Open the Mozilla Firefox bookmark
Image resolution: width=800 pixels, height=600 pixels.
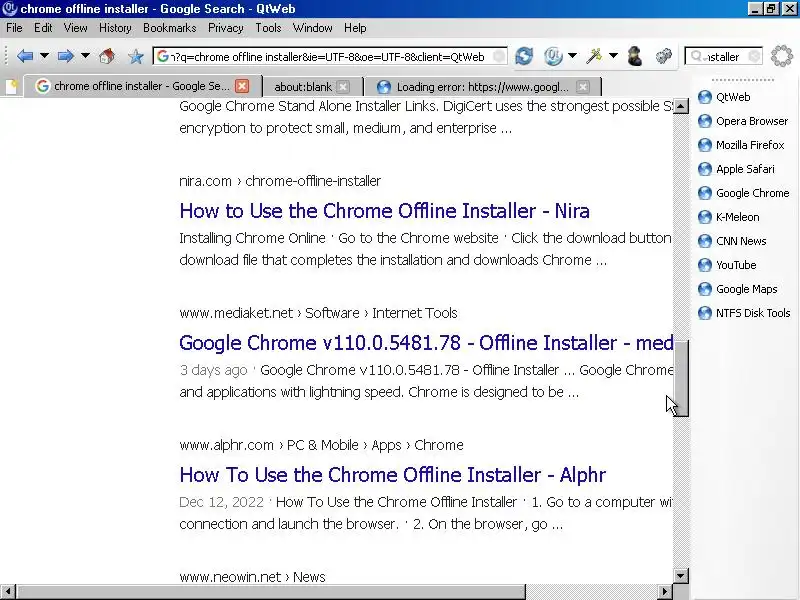click(741, 145)
